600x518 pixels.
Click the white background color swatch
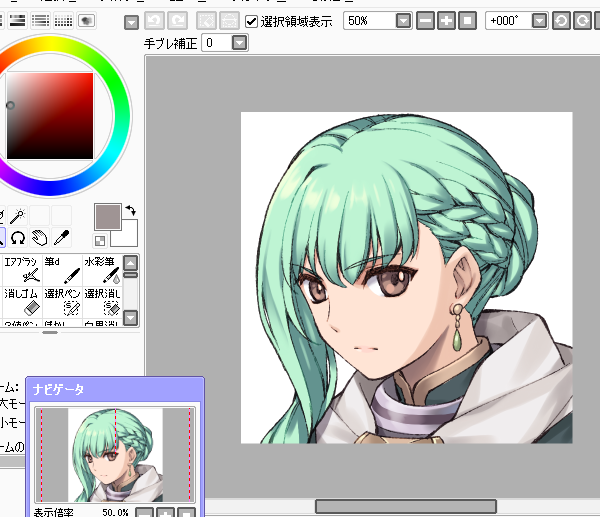pos(129,237)
